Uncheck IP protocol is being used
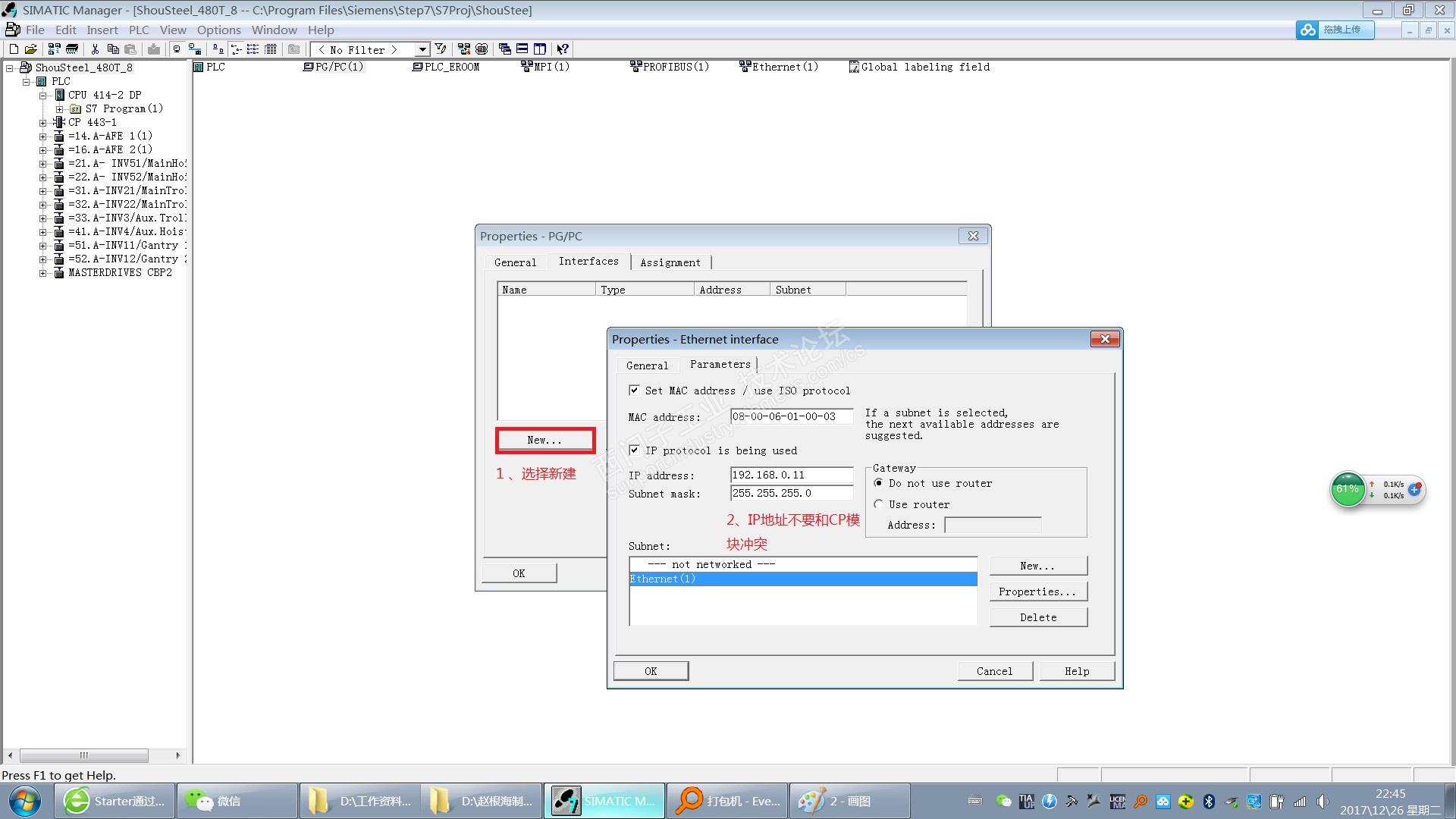The width and height of the screenshot is (1456, 819). 634,450
